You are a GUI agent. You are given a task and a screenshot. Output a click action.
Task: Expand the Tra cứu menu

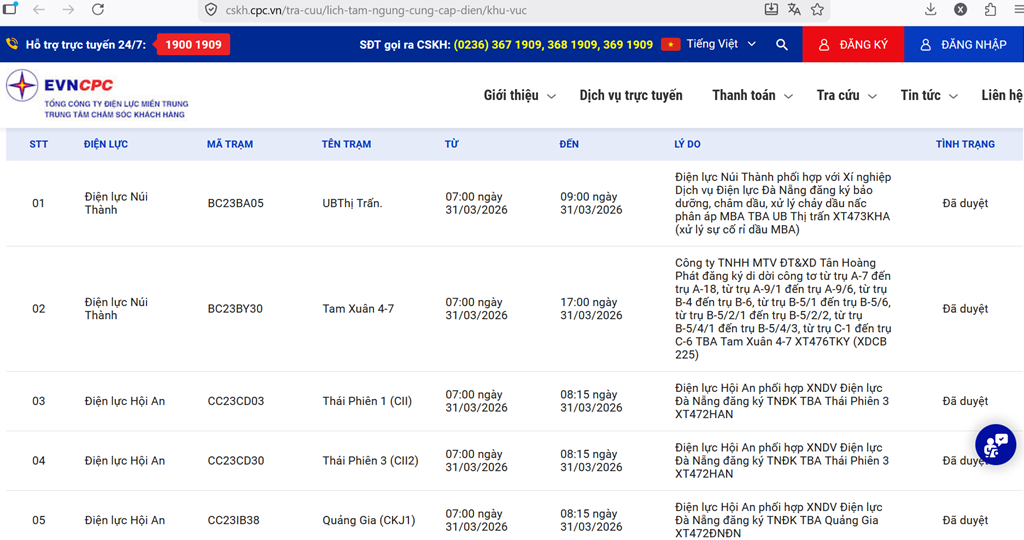coord(846,95)
